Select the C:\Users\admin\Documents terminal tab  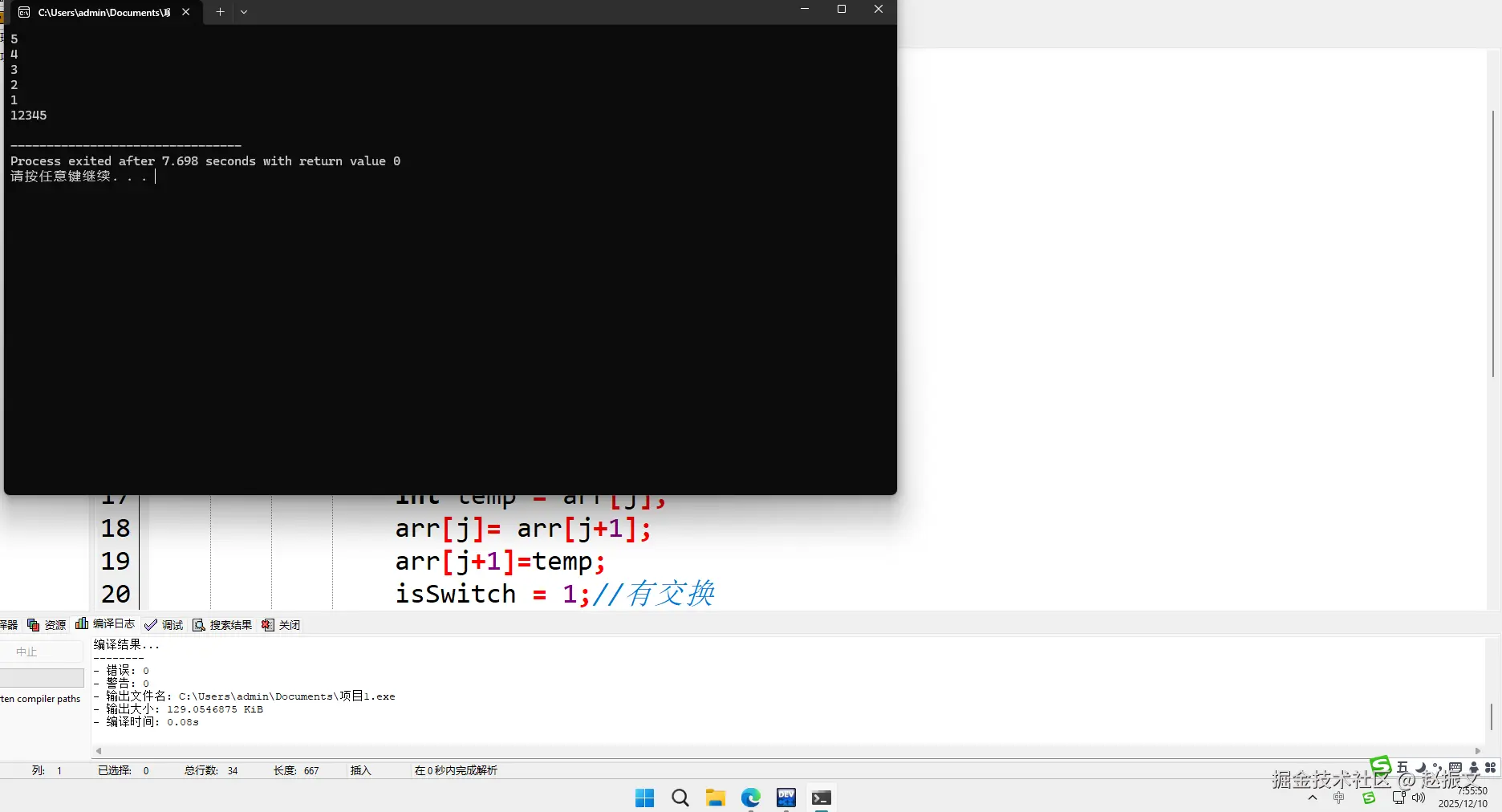point(104,12)
